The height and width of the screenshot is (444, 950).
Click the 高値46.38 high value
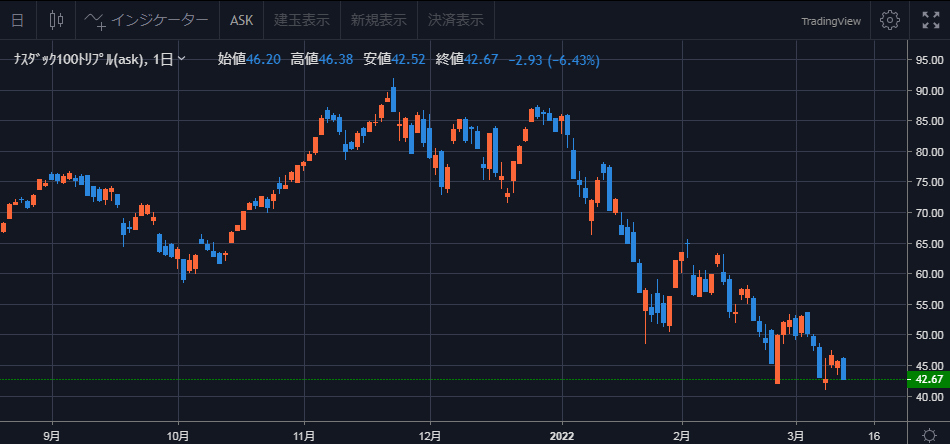click(x=321, y=59)
